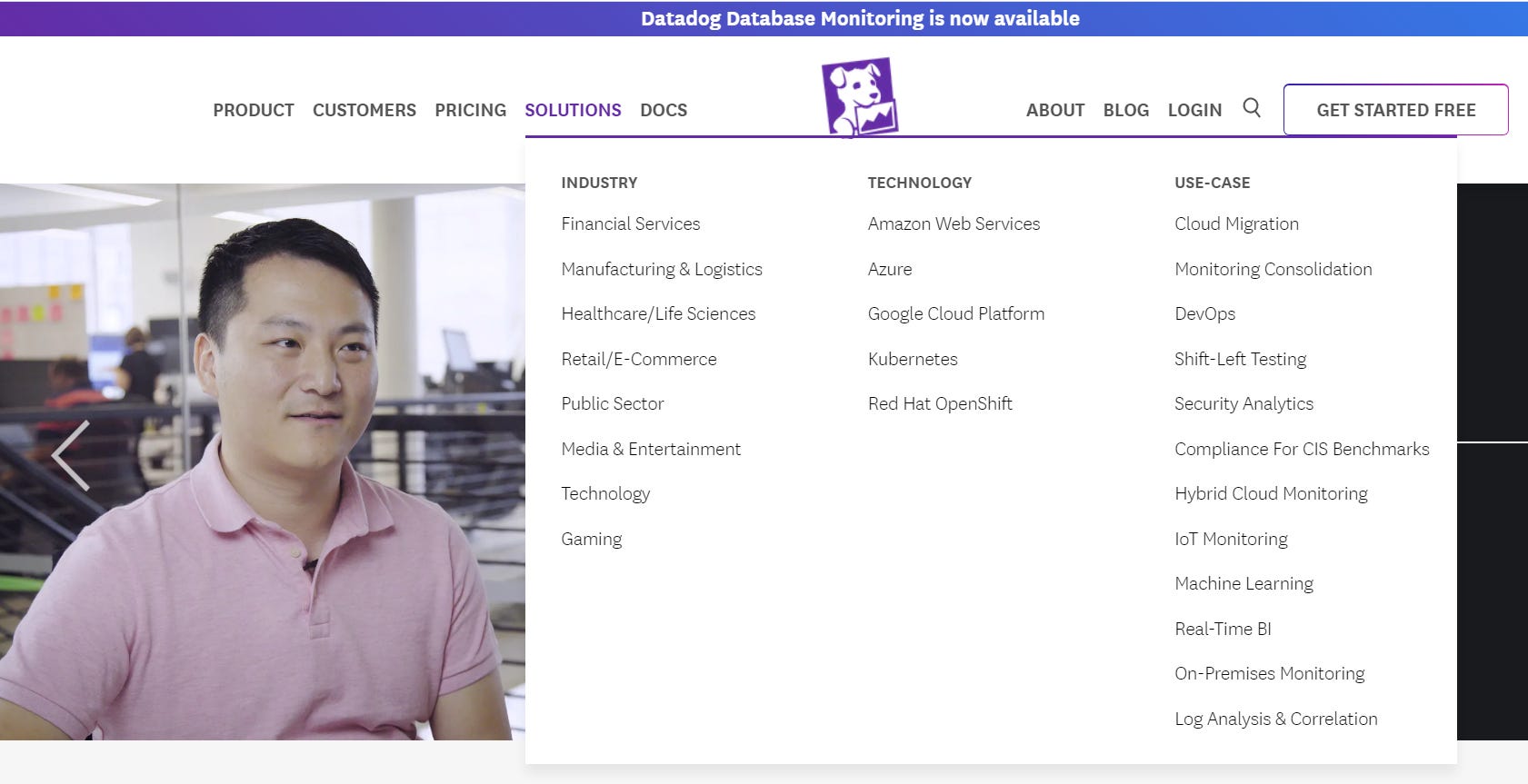Go to previous slide with left arrow
The image size is (1528, 784).
click(x=71, y=455)
